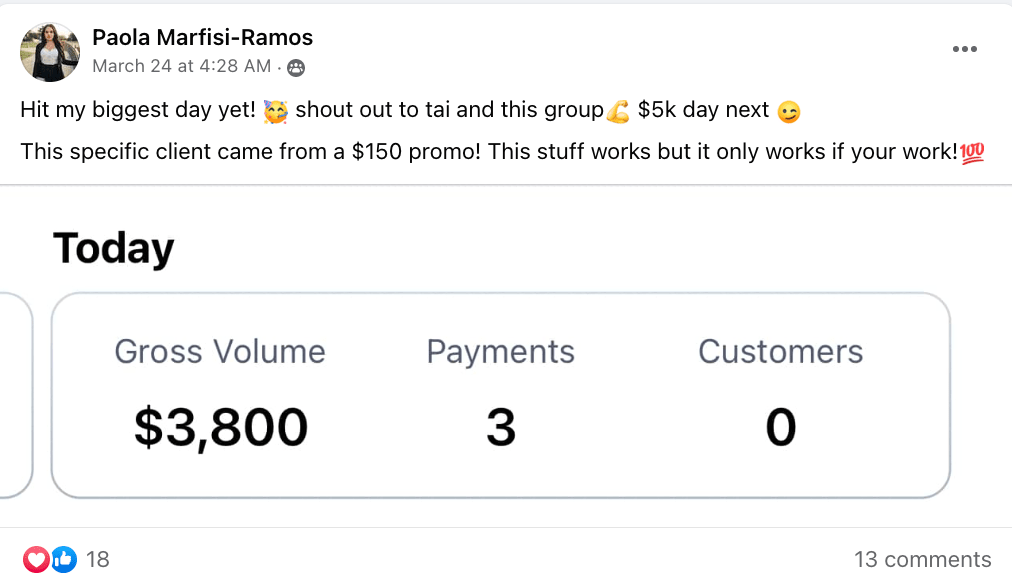Open the March 24 at 4:28 AM timestamp

[181, 66]
